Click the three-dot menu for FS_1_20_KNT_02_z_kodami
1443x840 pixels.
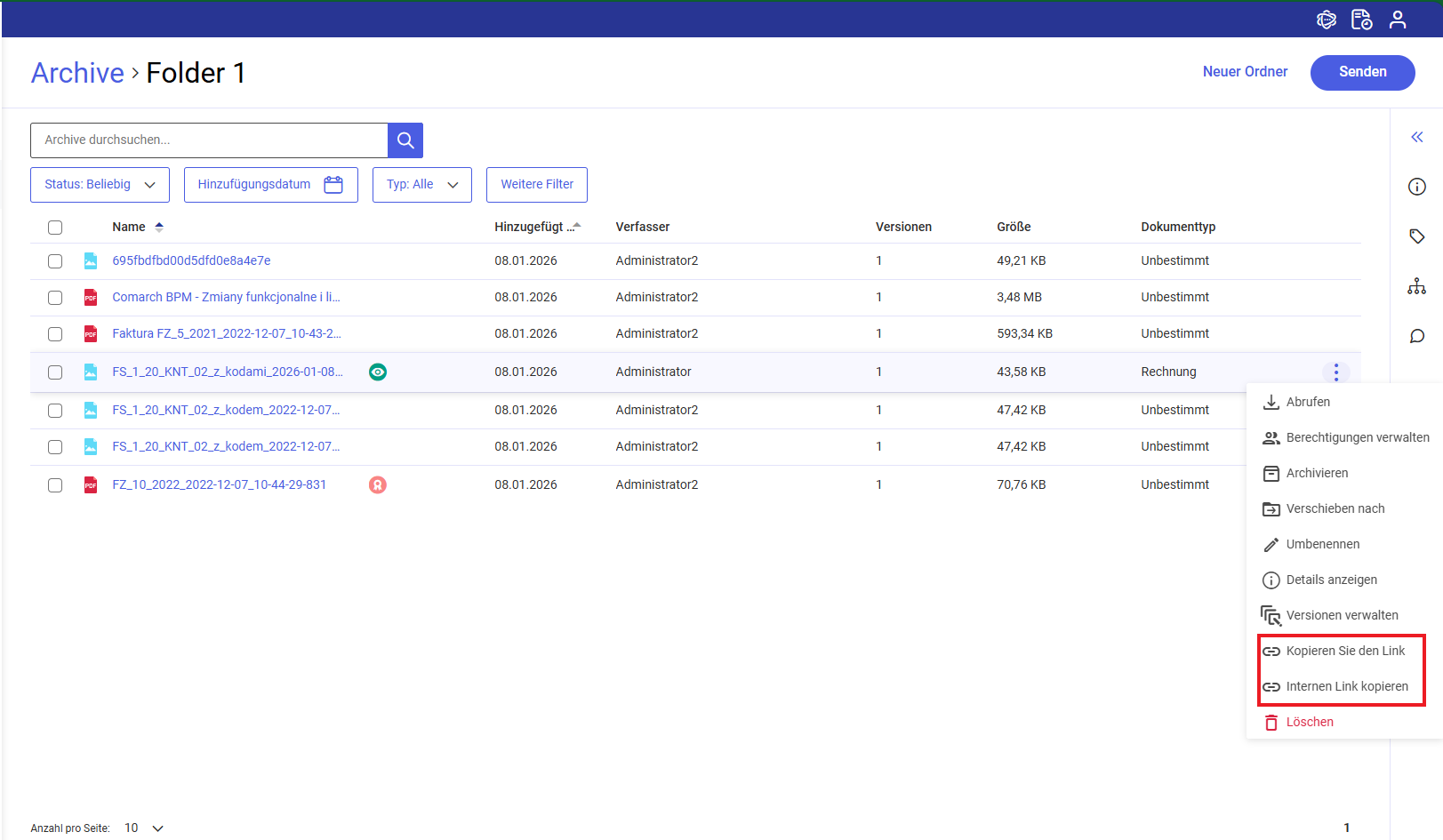[1335, 372]
